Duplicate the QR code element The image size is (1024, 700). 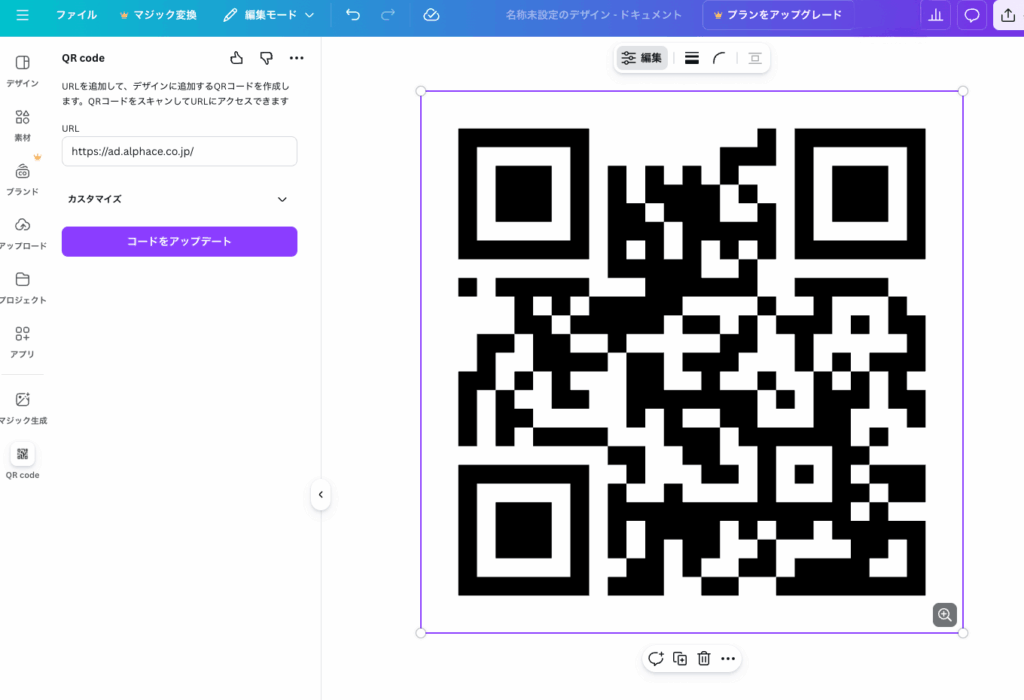coord(680,658)
